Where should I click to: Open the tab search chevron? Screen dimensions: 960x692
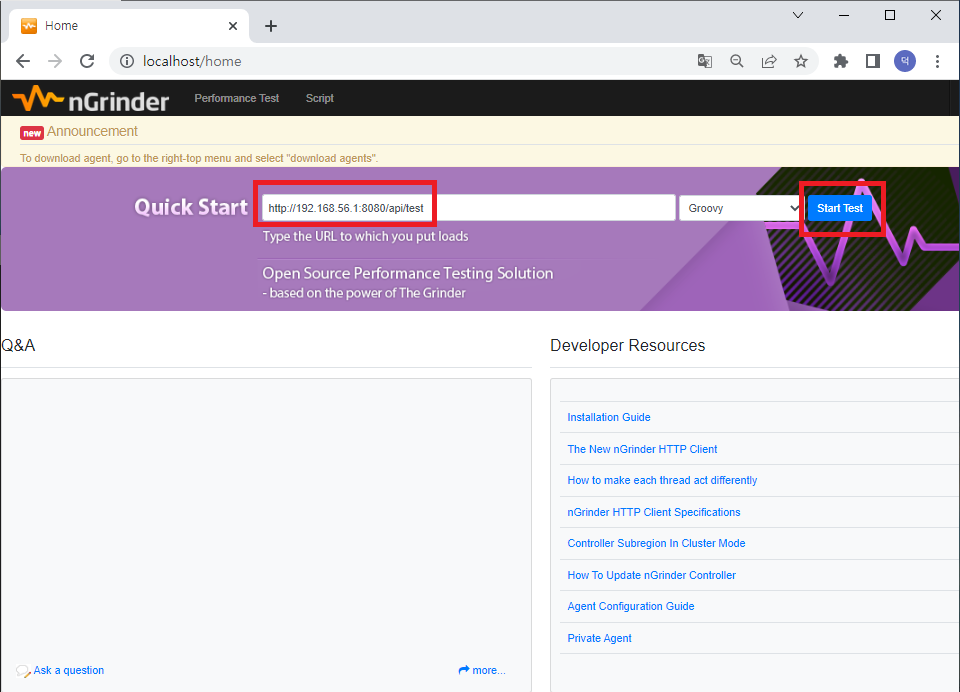coord(798,15)
